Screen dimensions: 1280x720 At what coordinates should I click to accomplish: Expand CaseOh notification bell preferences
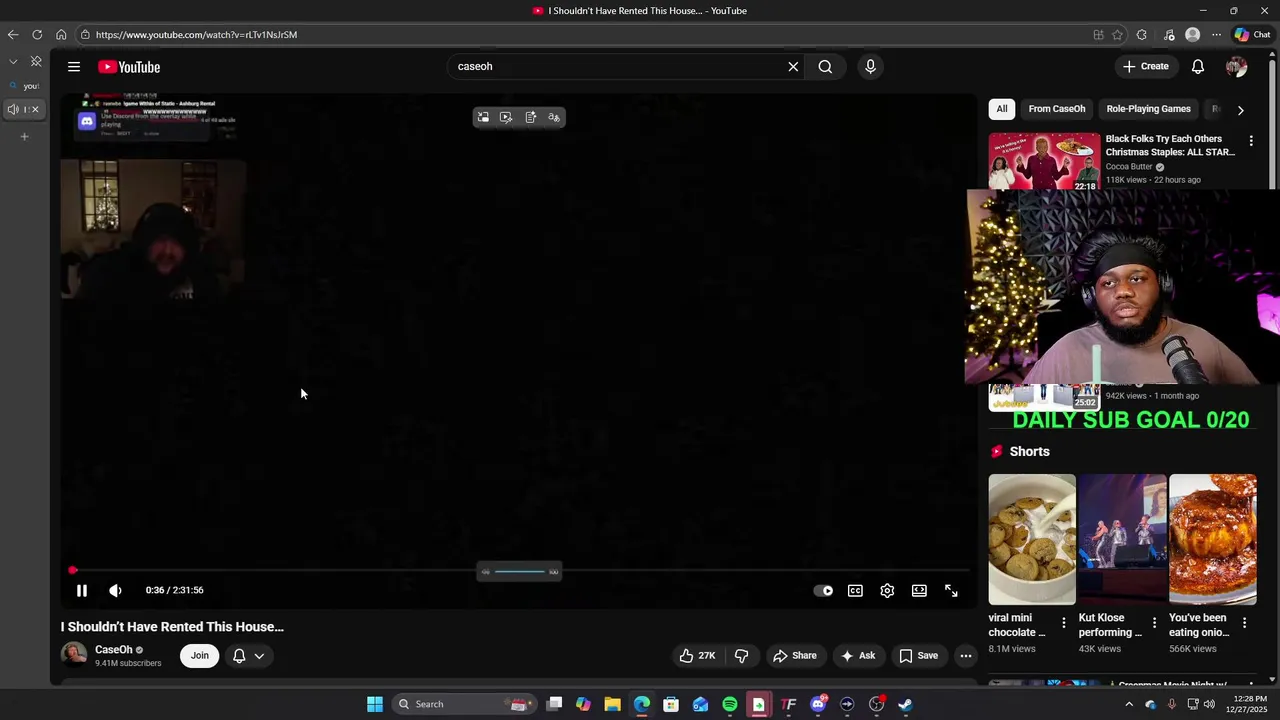tap(248, 656)
